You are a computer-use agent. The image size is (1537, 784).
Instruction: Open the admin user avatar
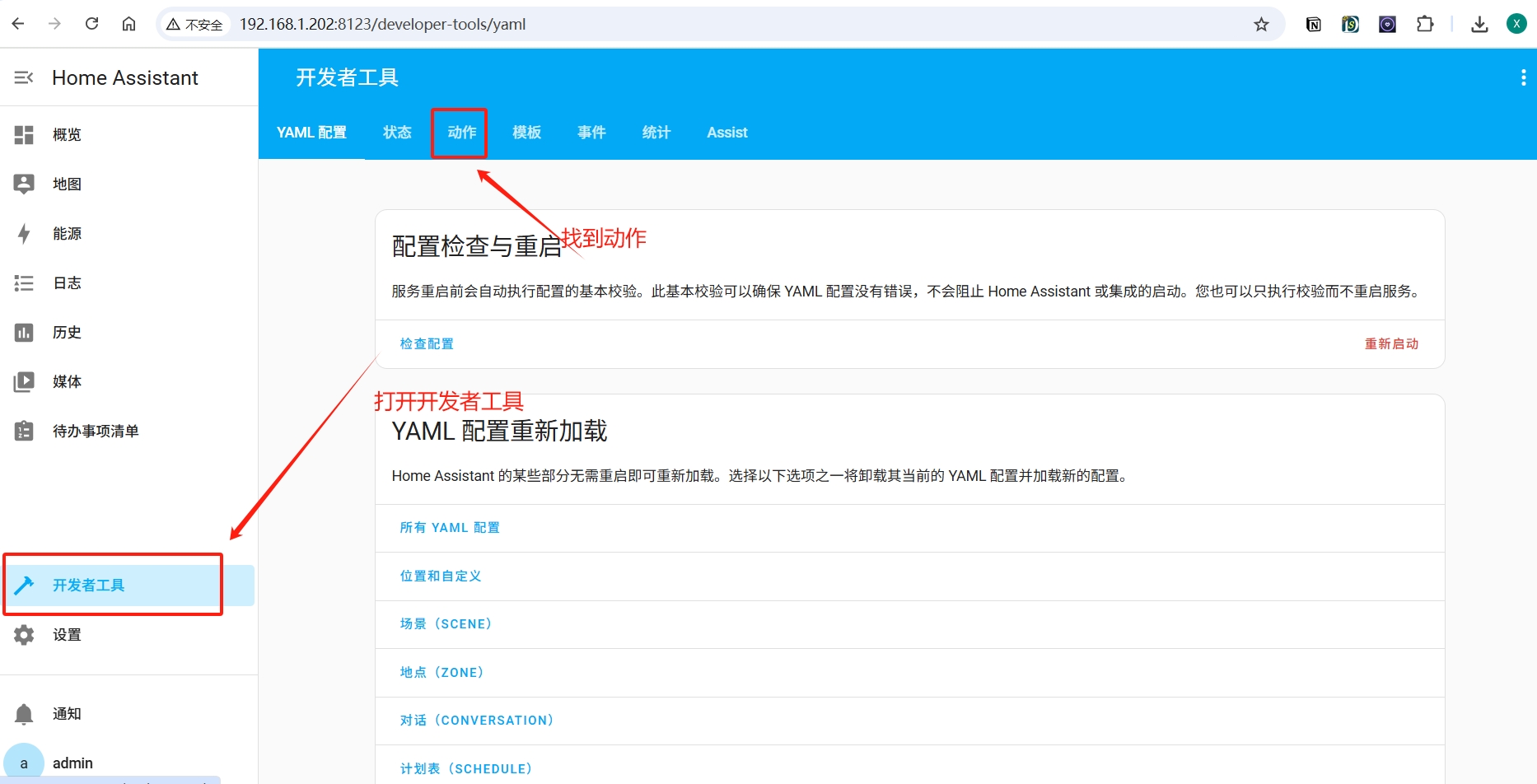(24, 763)
